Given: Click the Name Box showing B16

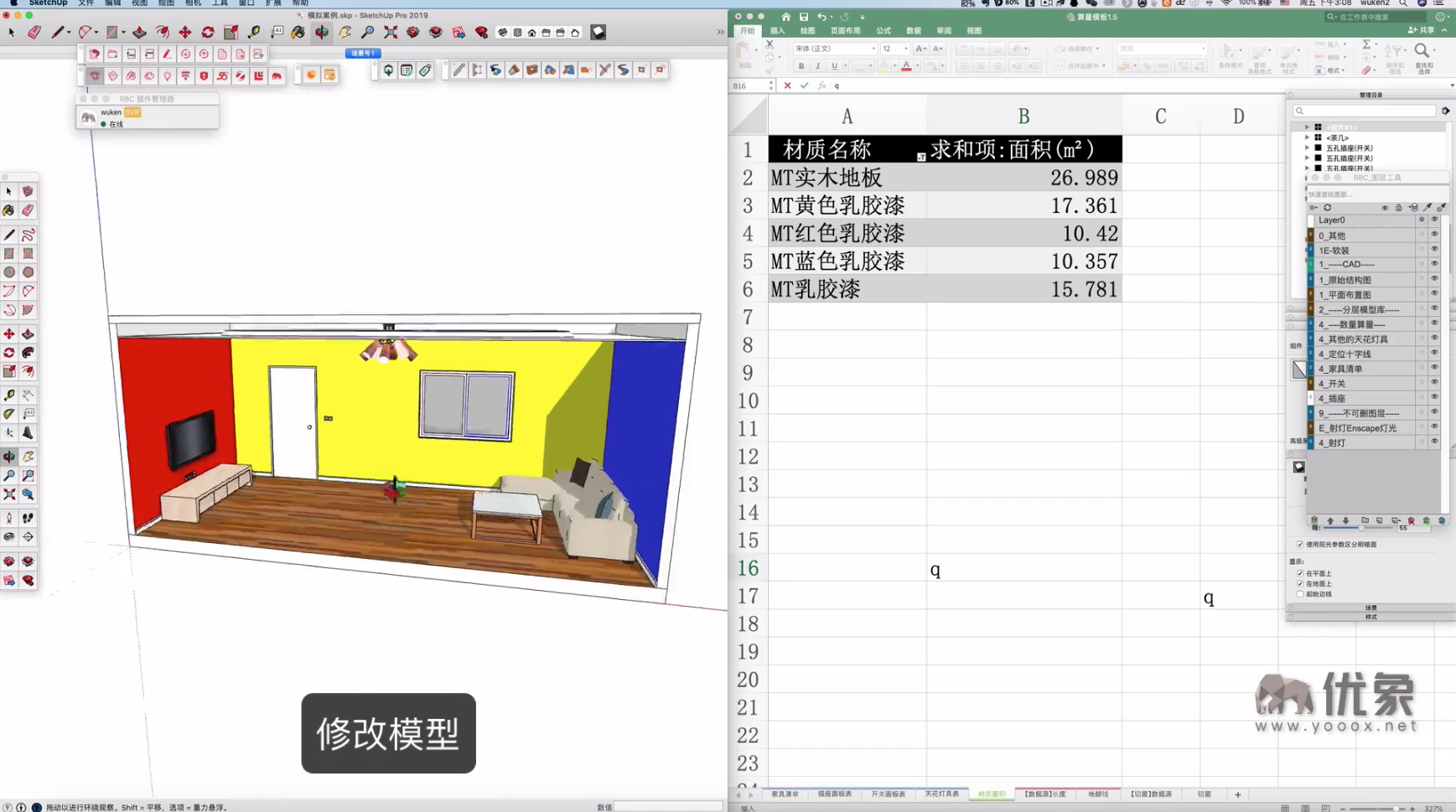Looking at the screenshot, I should pyautogui.click(x=750, y=85).
